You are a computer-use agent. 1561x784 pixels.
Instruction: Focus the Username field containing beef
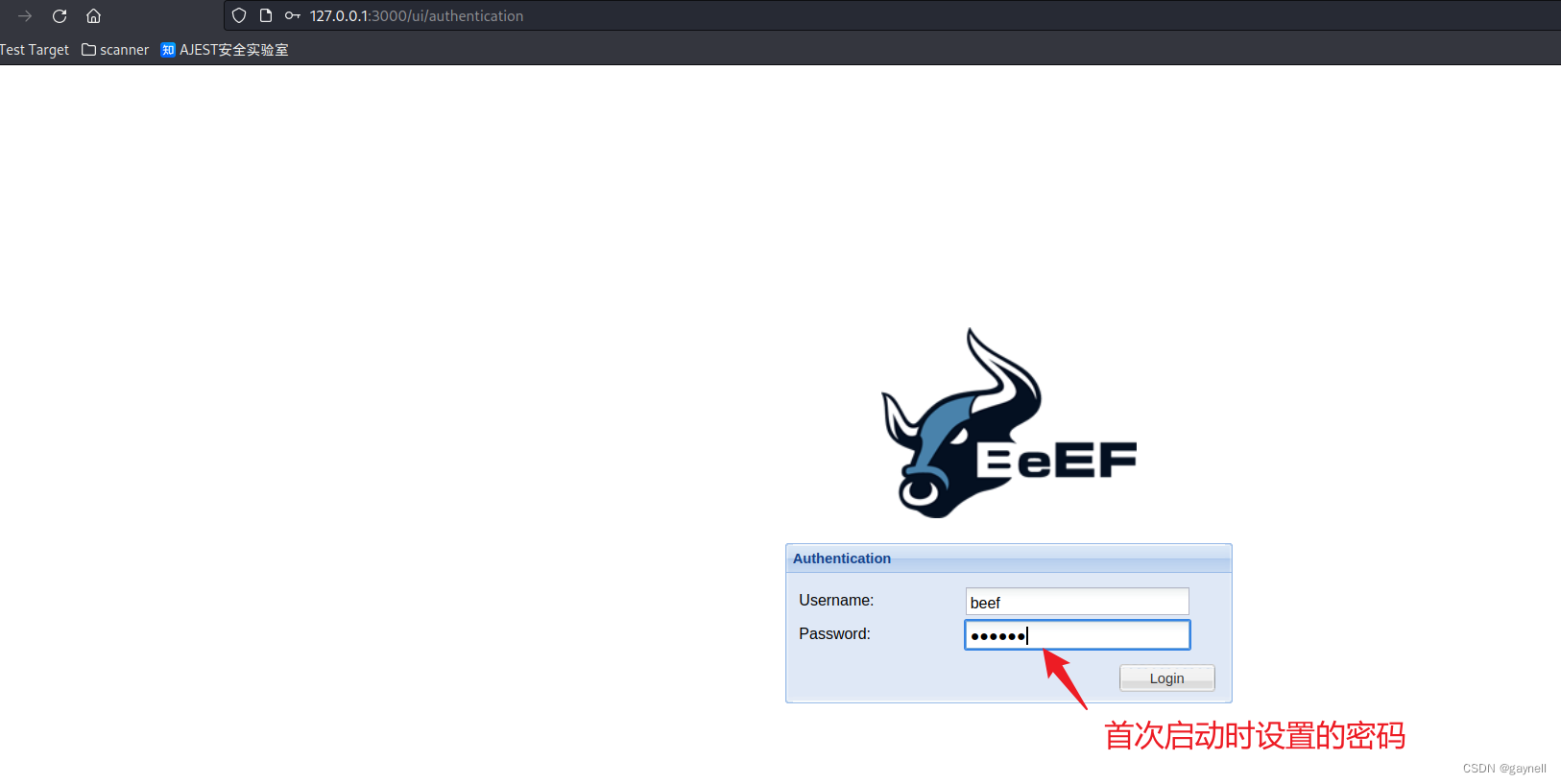[1077, 602]
